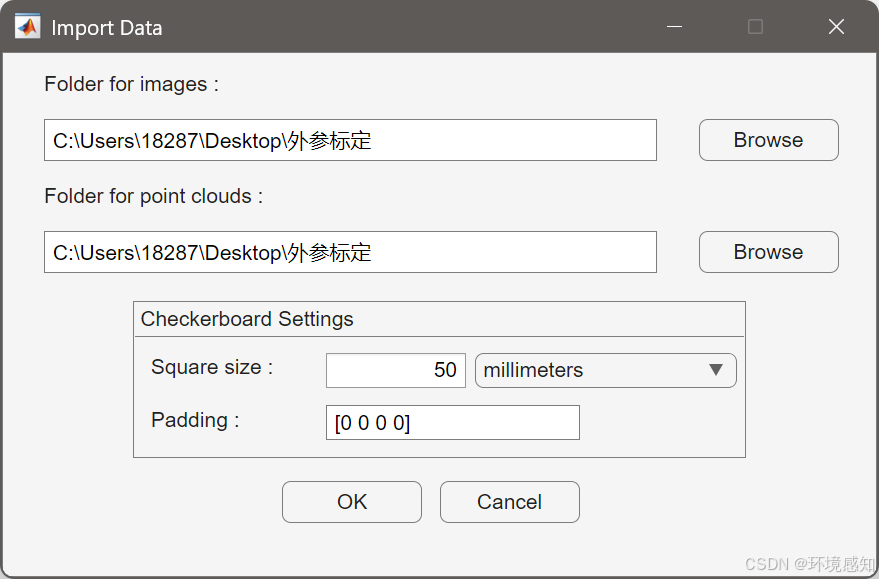Open the millimeters units dropdown

tap(605, 370)
